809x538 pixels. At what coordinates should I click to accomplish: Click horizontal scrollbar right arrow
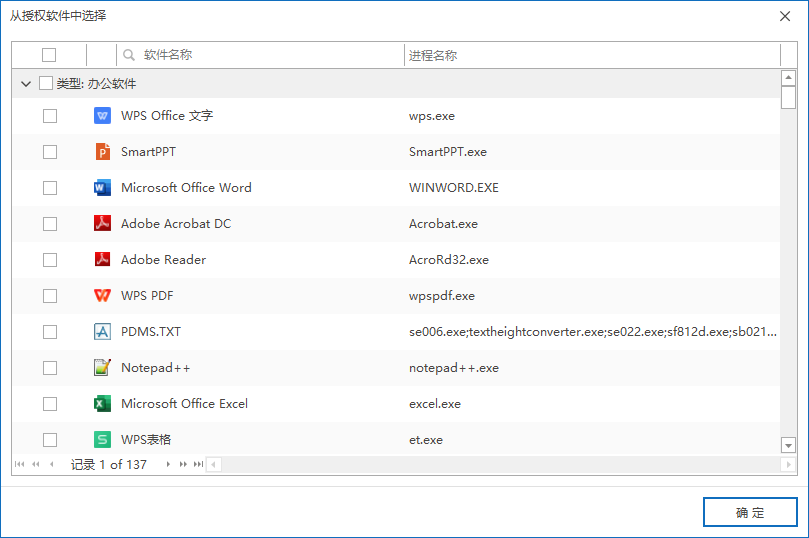tap(788, 464)
